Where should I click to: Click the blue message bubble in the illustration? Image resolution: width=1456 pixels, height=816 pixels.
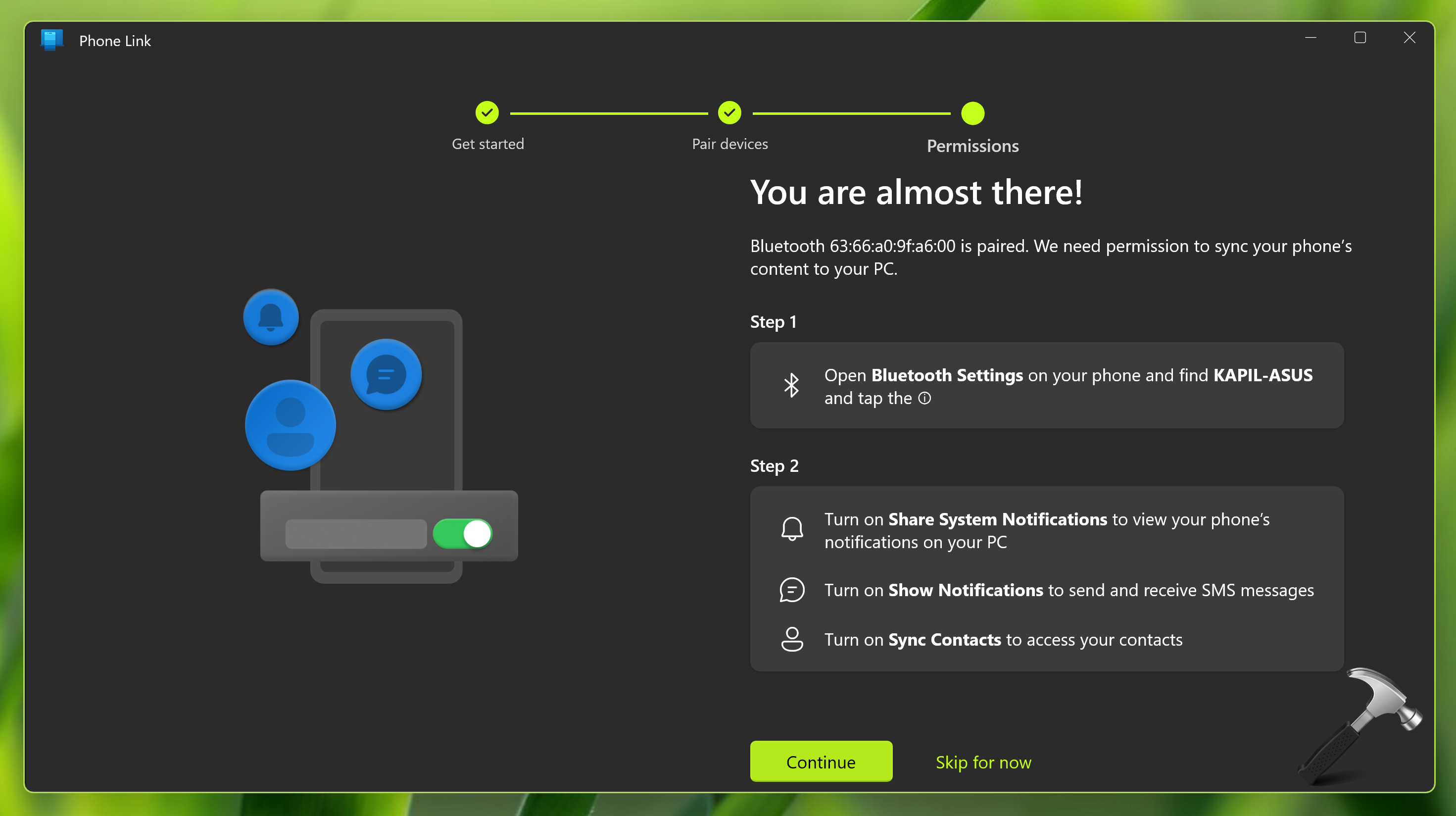click(386, 374)
